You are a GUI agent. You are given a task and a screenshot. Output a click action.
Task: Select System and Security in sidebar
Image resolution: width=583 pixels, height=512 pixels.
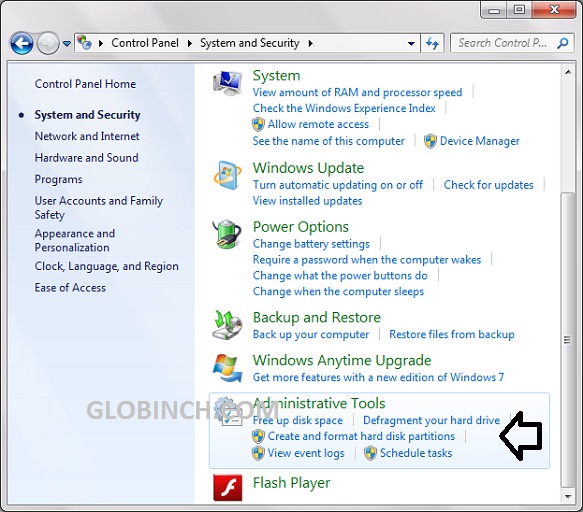[x=87, y=115]
